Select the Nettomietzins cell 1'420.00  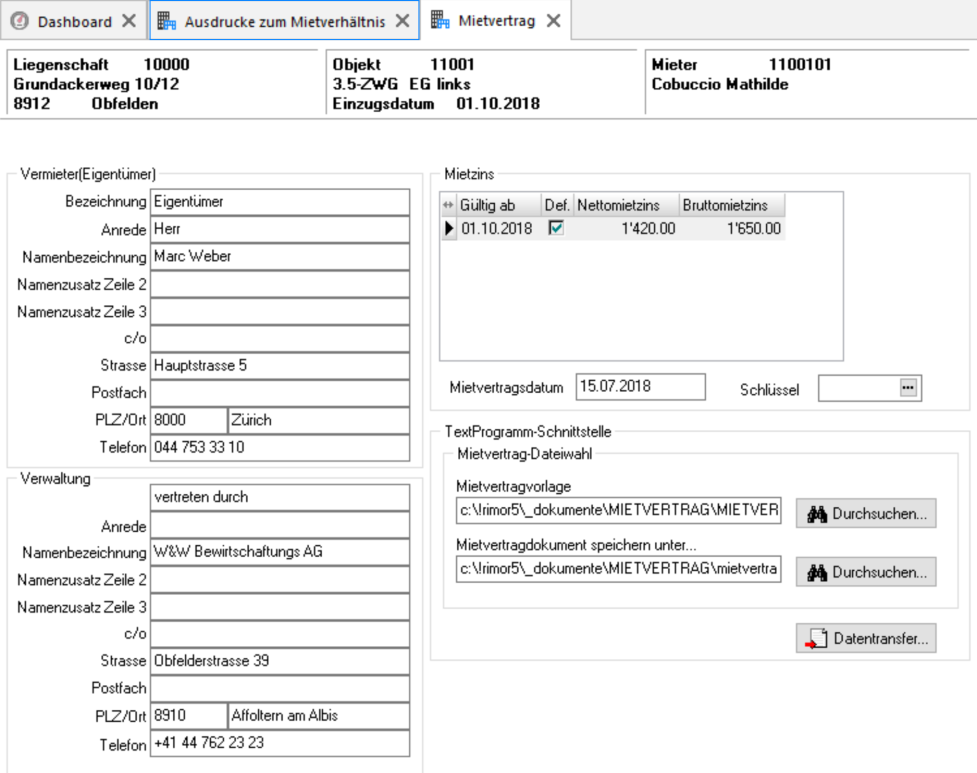[626, 229]
